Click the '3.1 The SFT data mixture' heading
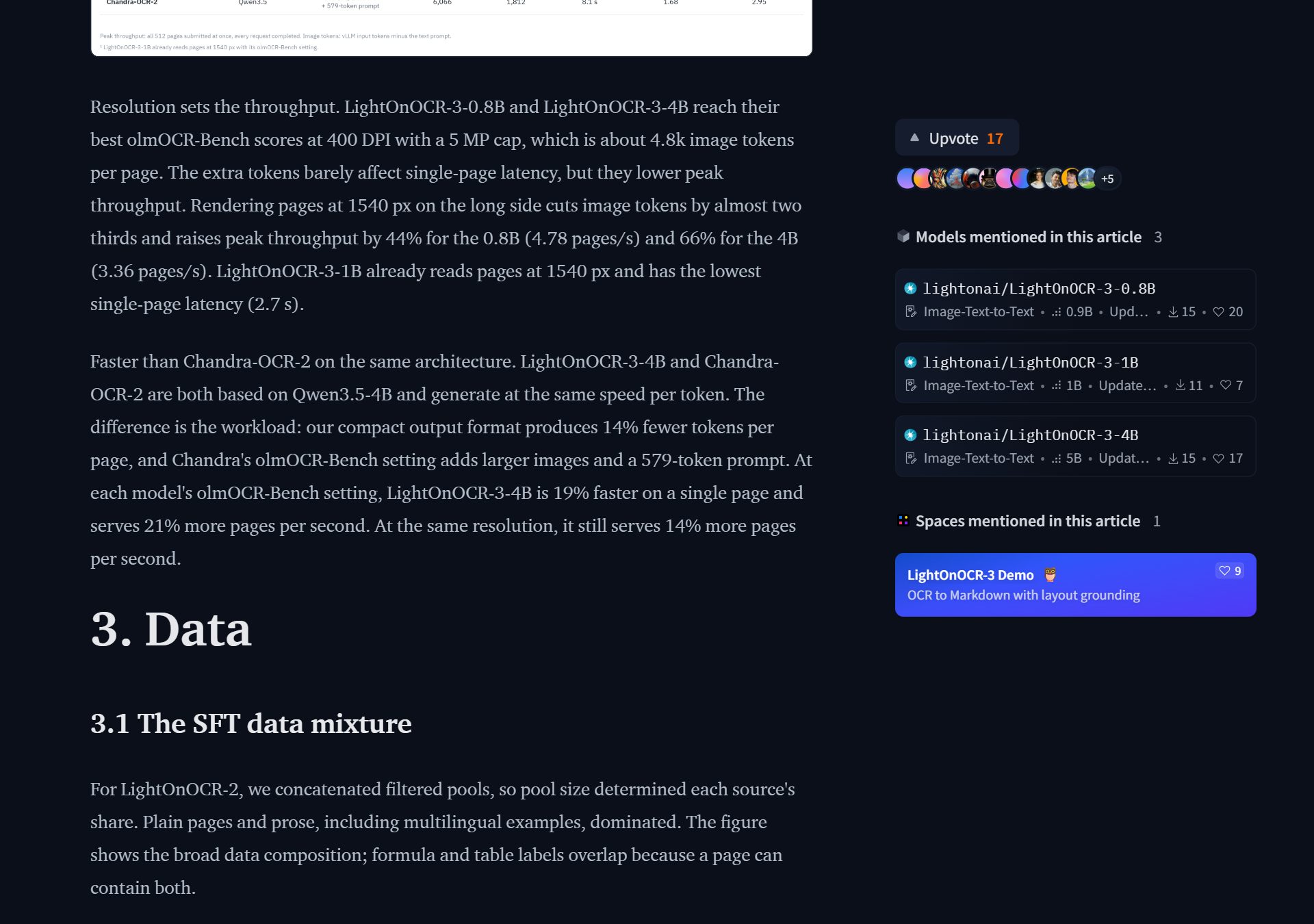This screenshot has width=1314, height=924. click(x=251, y=724)
